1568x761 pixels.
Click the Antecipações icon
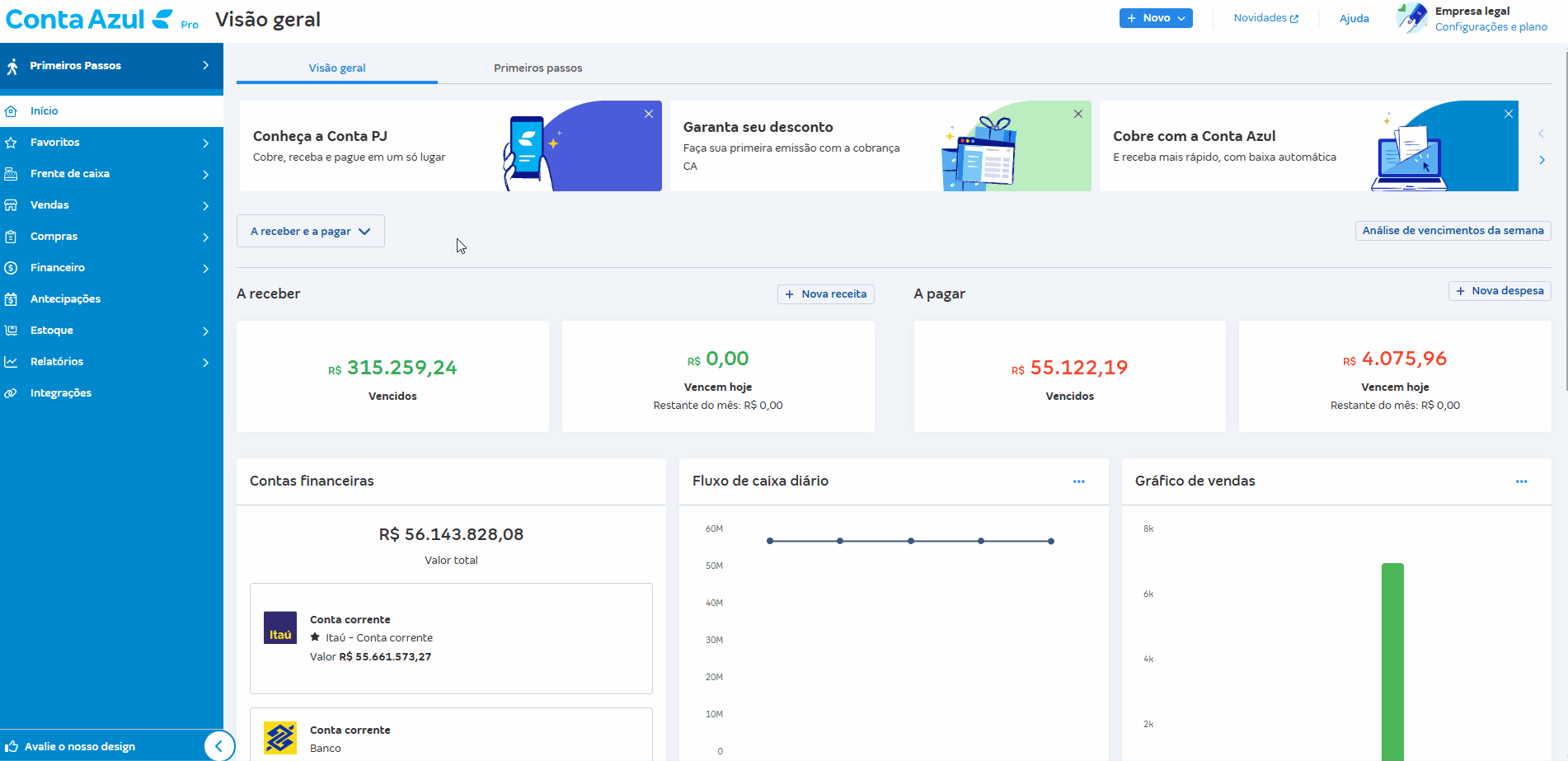pos(12,298)
